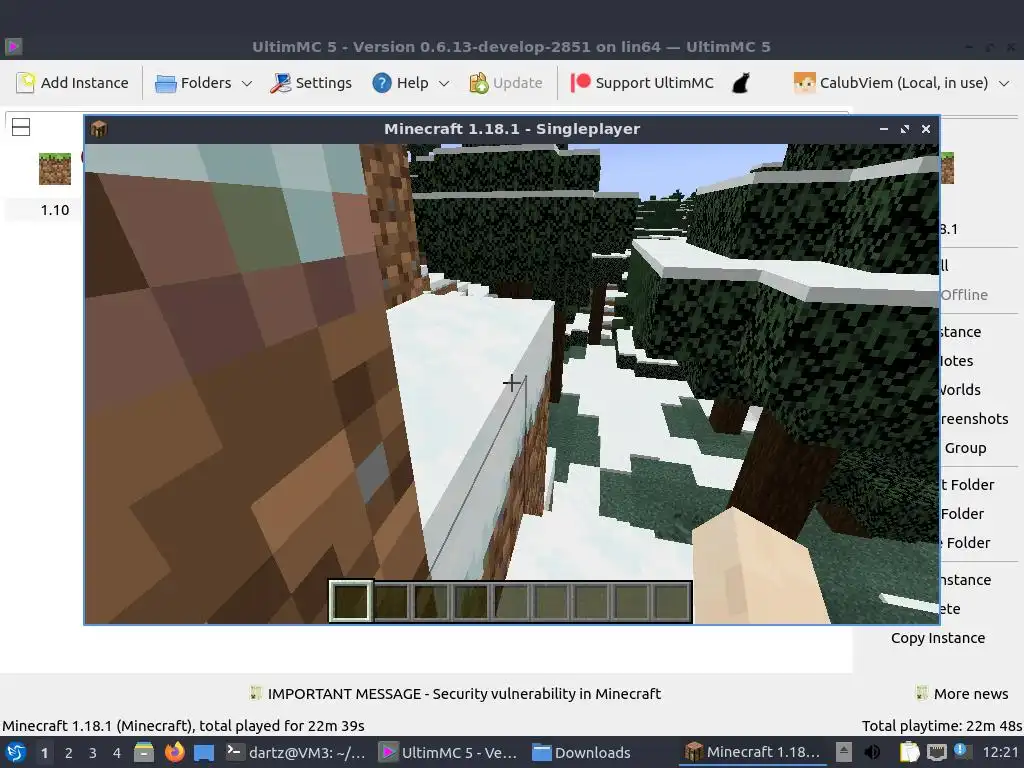Select the 1.10 instance grass block icon
The width and height of the screenshot is (1024, 768).
coord(55,168)
